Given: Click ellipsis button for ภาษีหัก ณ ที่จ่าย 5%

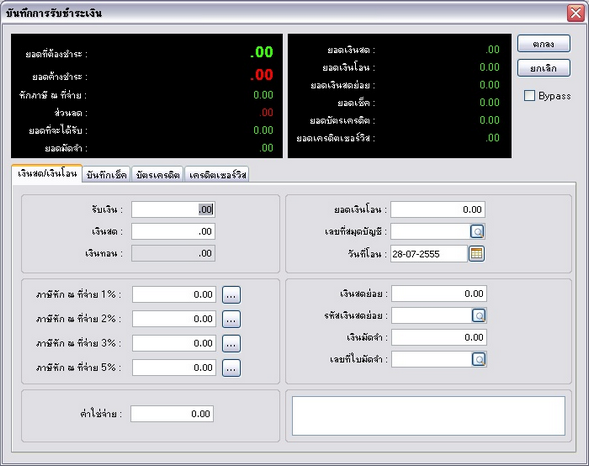Looking at the screenshot, I should click(x=231, y=368).
